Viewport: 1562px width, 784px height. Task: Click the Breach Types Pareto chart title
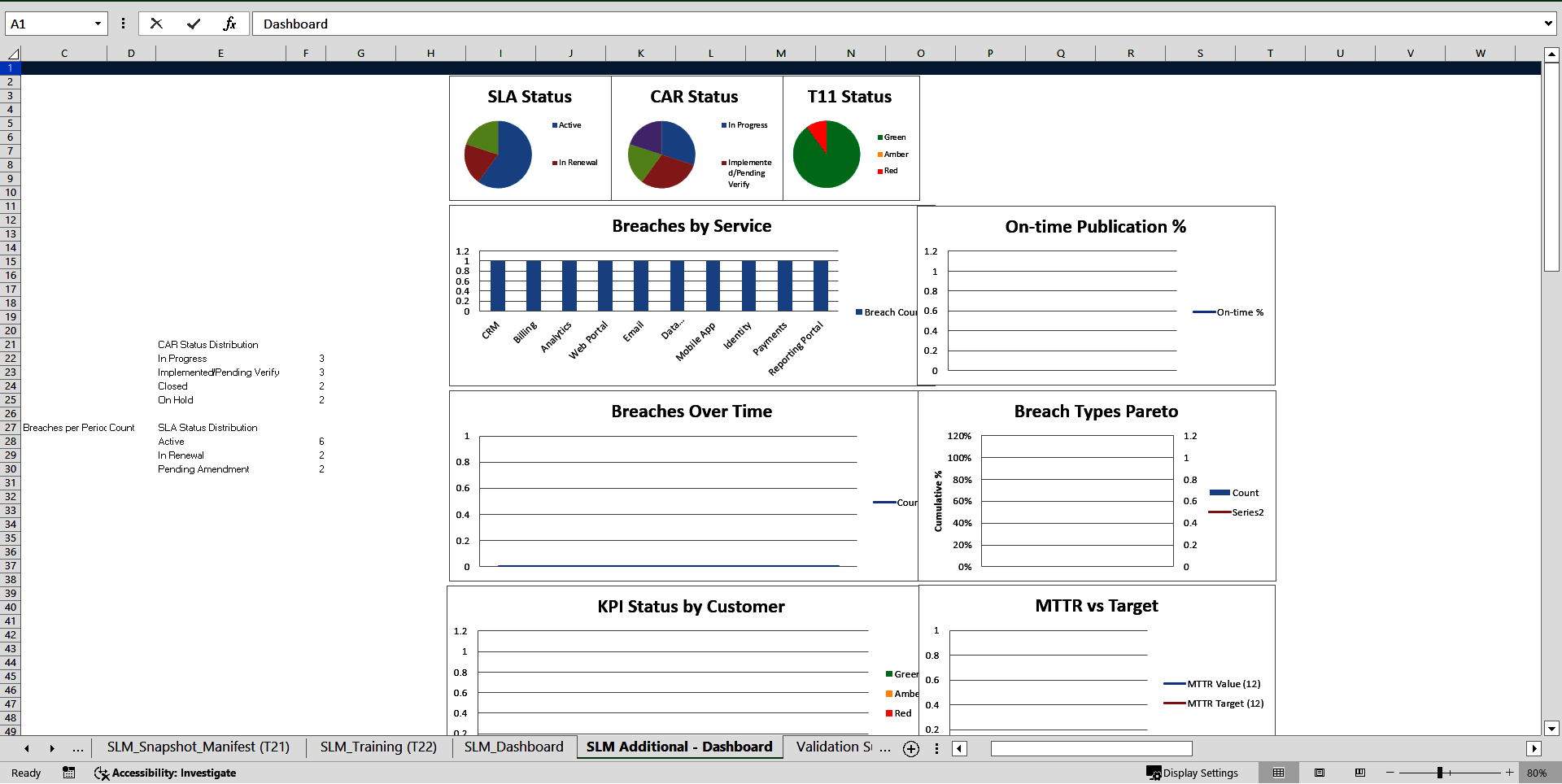point(1096,412)
